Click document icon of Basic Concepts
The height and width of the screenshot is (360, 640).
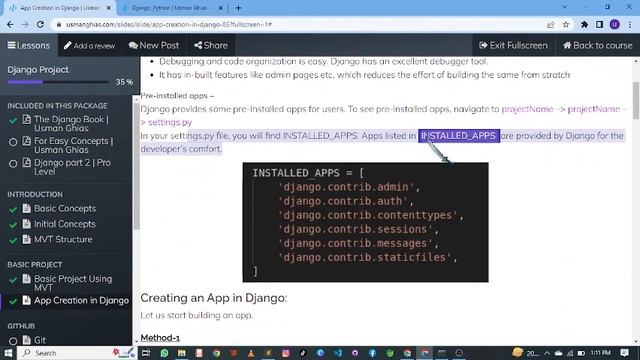[27, 208]
